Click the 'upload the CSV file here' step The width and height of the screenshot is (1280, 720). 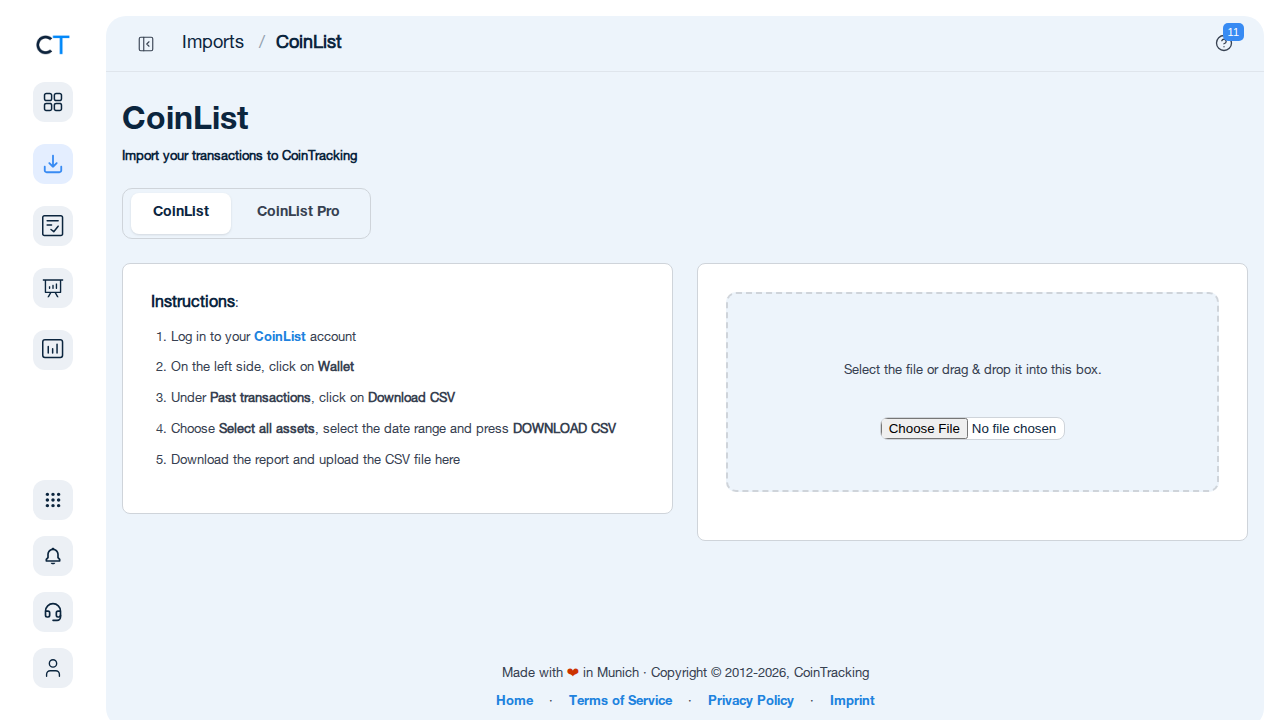pos(315,460)
